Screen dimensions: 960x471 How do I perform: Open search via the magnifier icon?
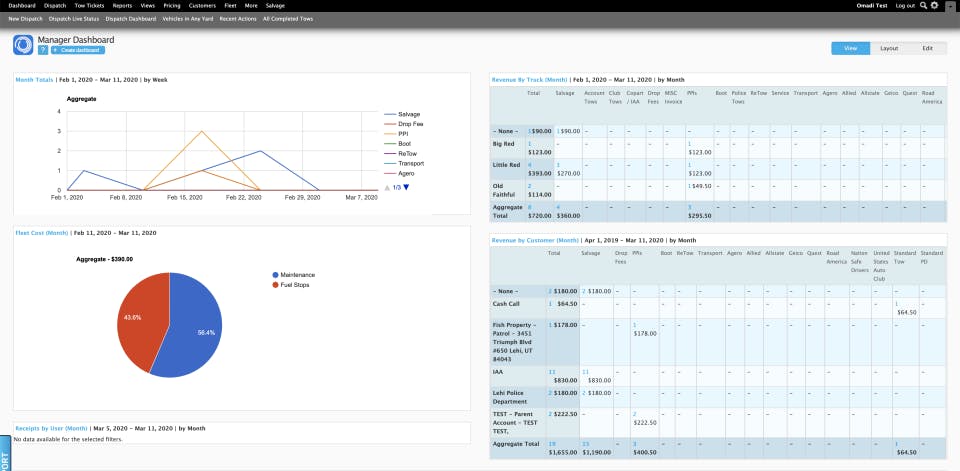pyautogui.click(x=923, y=6)
